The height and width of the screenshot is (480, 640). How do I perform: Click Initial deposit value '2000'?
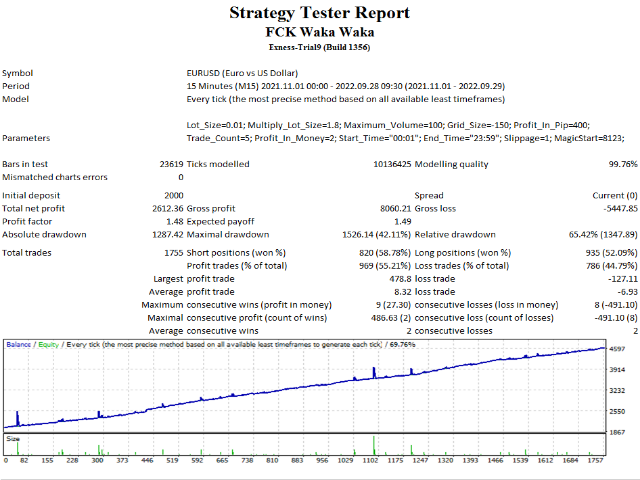174,196
